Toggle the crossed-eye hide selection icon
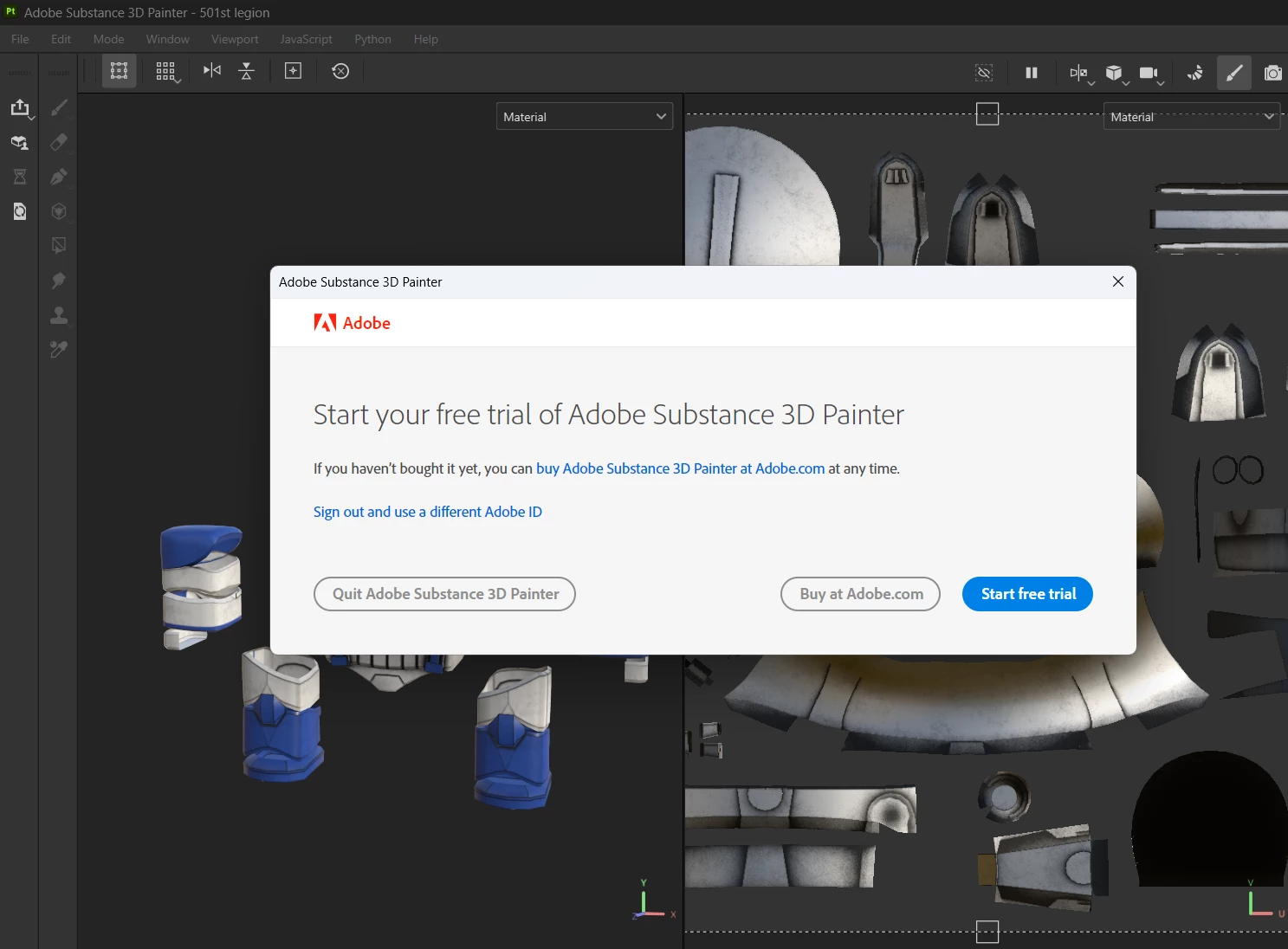This screenshot has height=949, width=1288. (984, 73)
